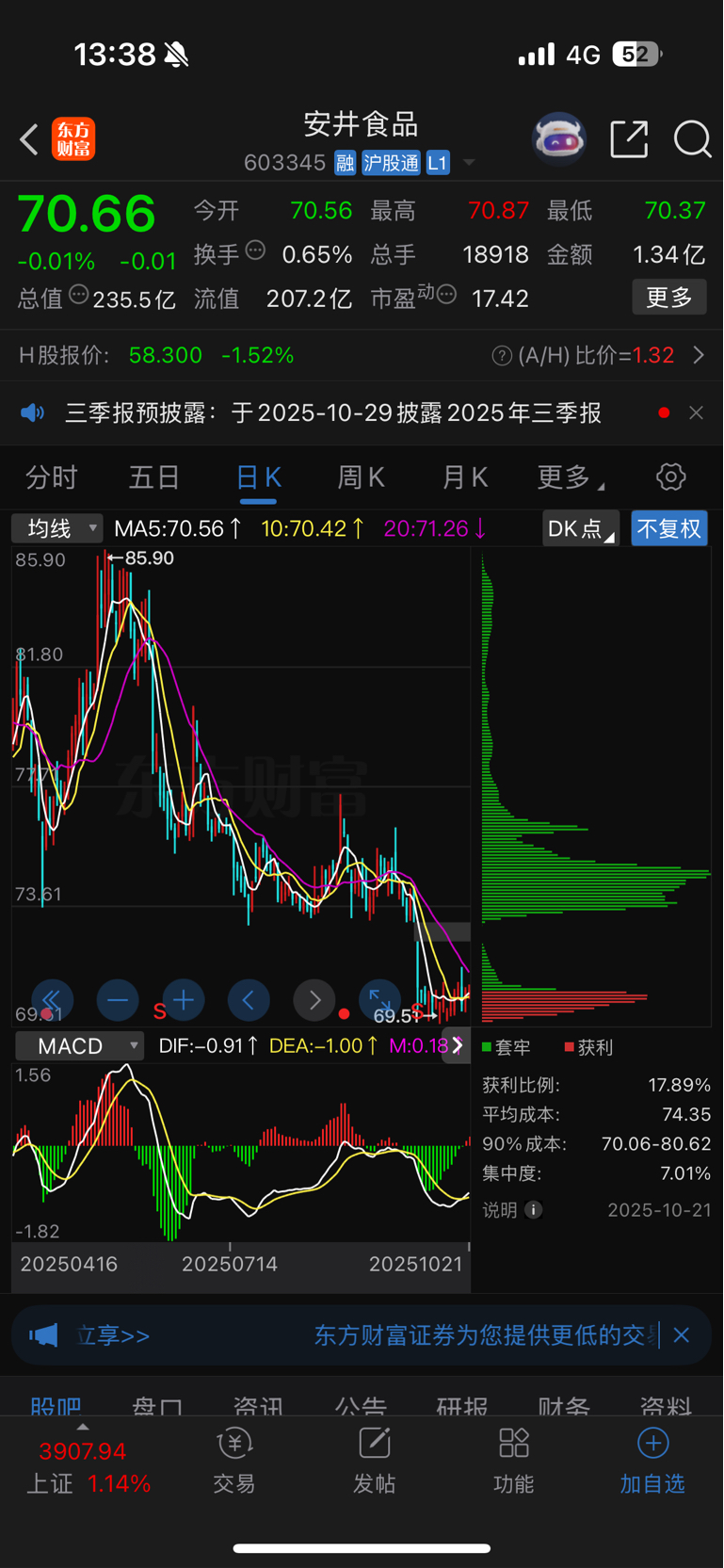Tap the 85.90 high price label
The image size is (724, 1568).
[141, 558]
